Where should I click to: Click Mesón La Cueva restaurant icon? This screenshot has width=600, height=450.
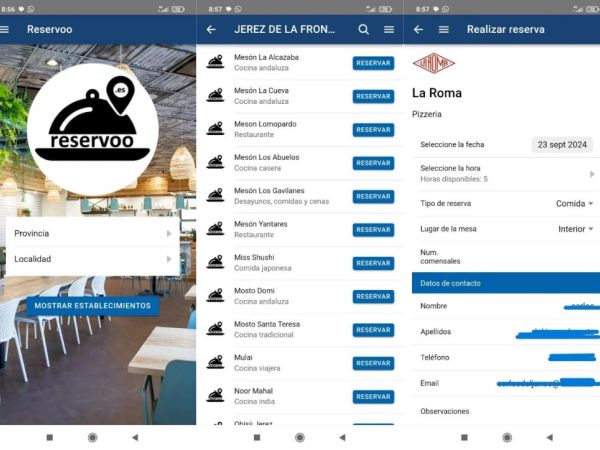pos(215,95)
